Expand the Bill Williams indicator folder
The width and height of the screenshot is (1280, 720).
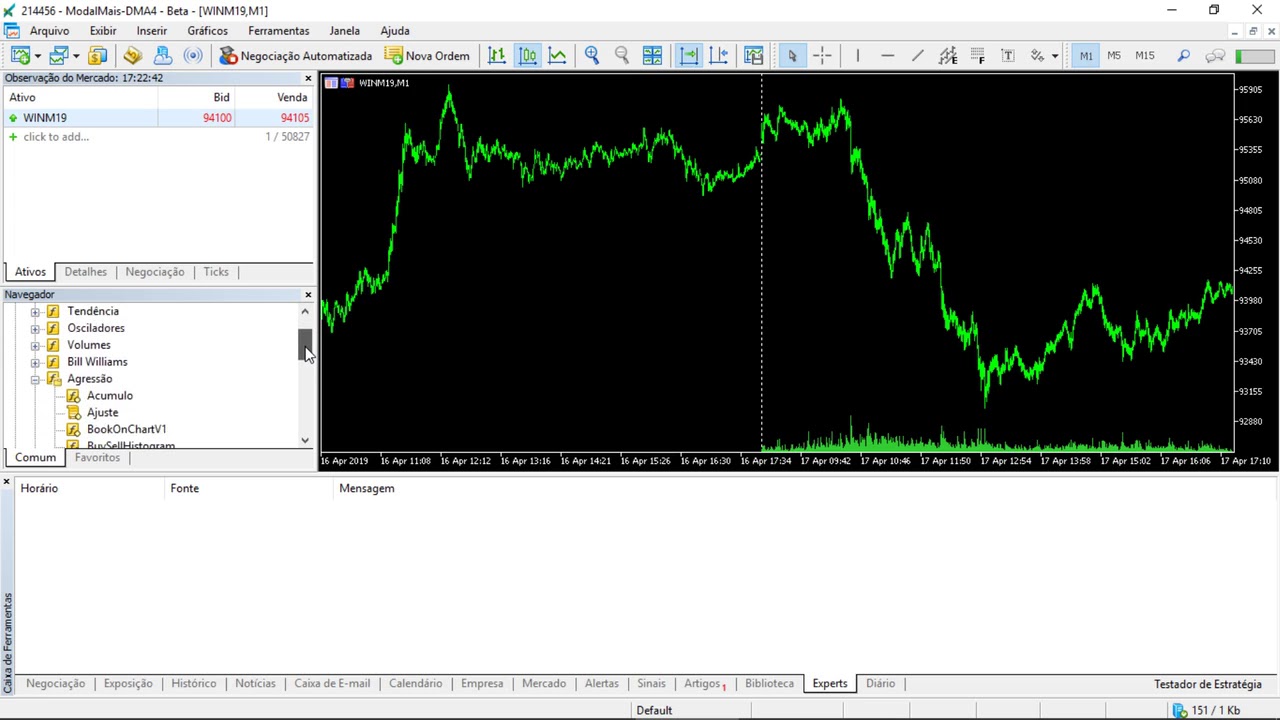tap(35, 362)
